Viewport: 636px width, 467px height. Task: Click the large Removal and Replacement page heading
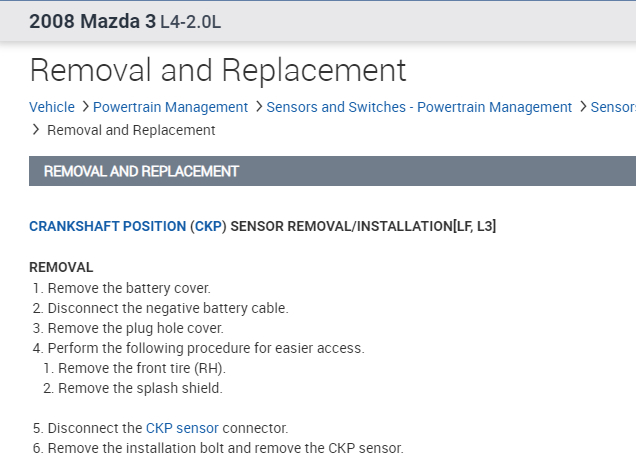click(218, 70)
